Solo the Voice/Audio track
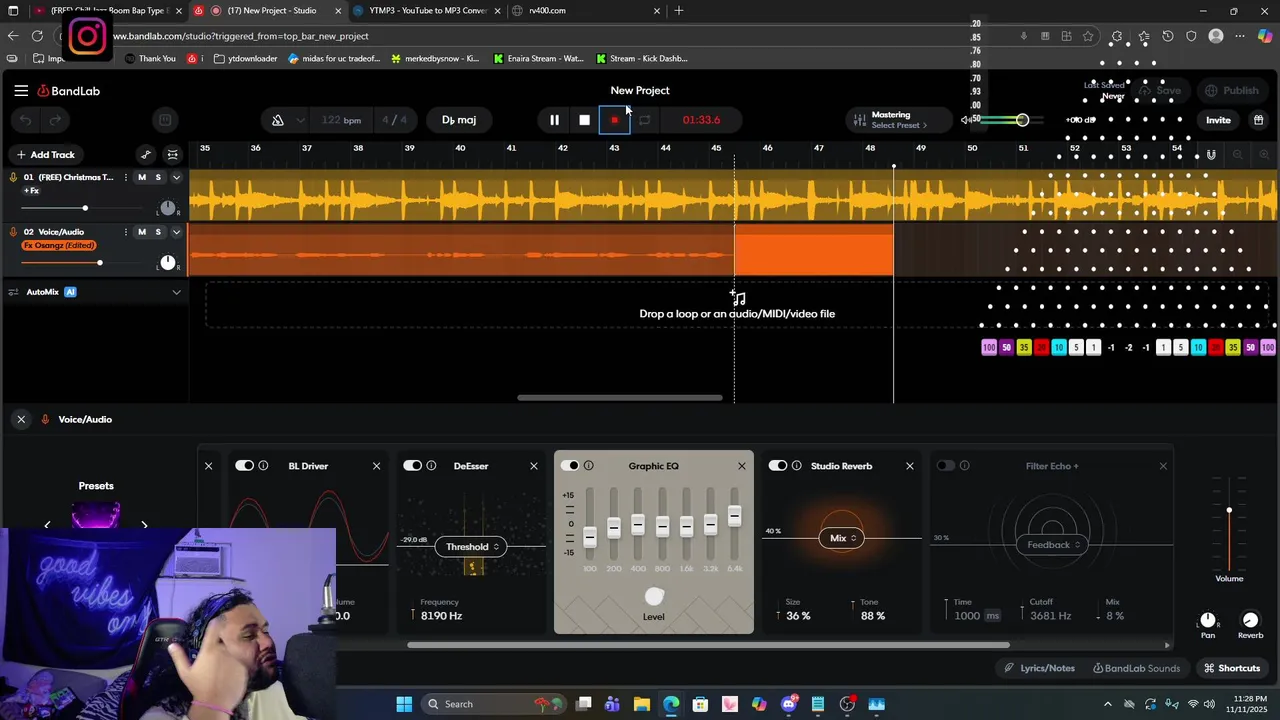This screenshot has height=720, width=1280. click(x=158, y=232)
